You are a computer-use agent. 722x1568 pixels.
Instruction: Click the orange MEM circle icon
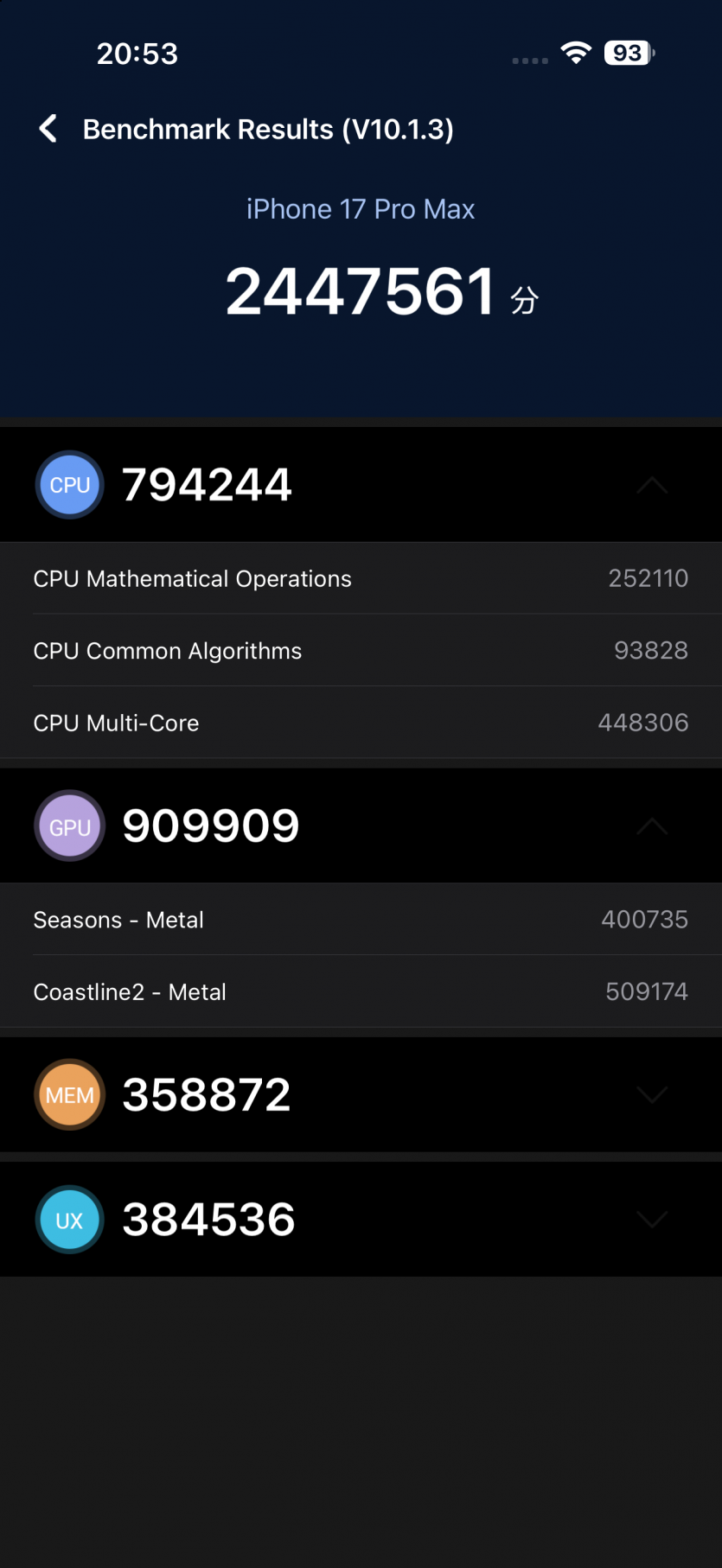[x=70, y=1095]
